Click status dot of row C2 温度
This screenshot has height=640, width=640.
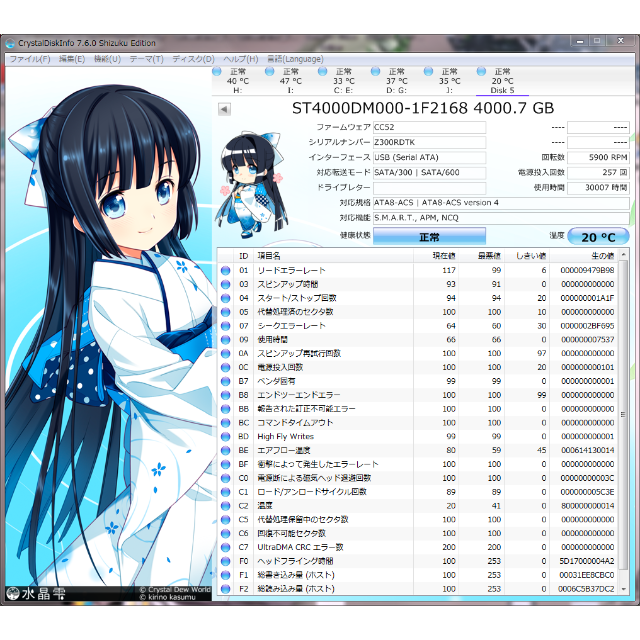click(225, 506)
